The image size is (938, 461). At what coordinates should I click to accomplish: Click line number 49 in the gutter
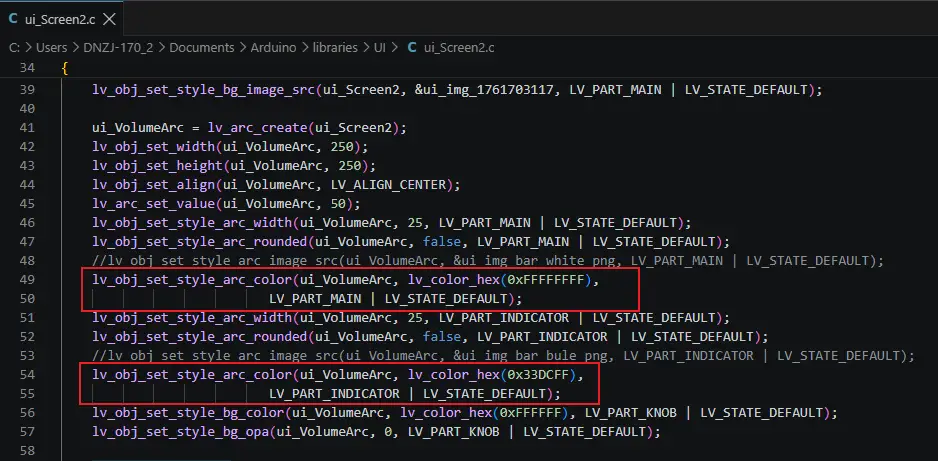pyautogui.click(x=28, y=279)
